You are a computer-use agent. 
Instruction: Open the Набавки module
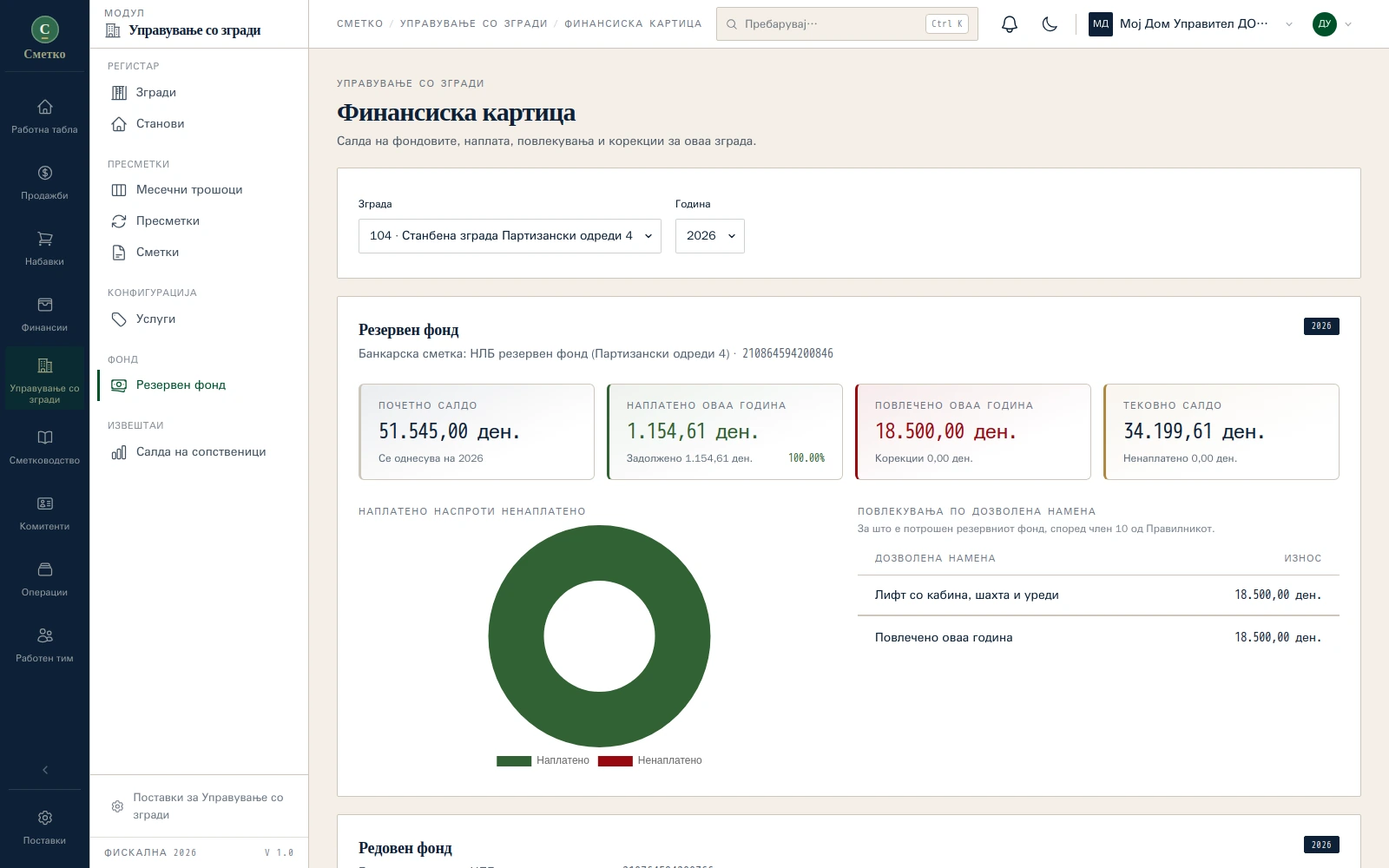click(x=44, y=249)
